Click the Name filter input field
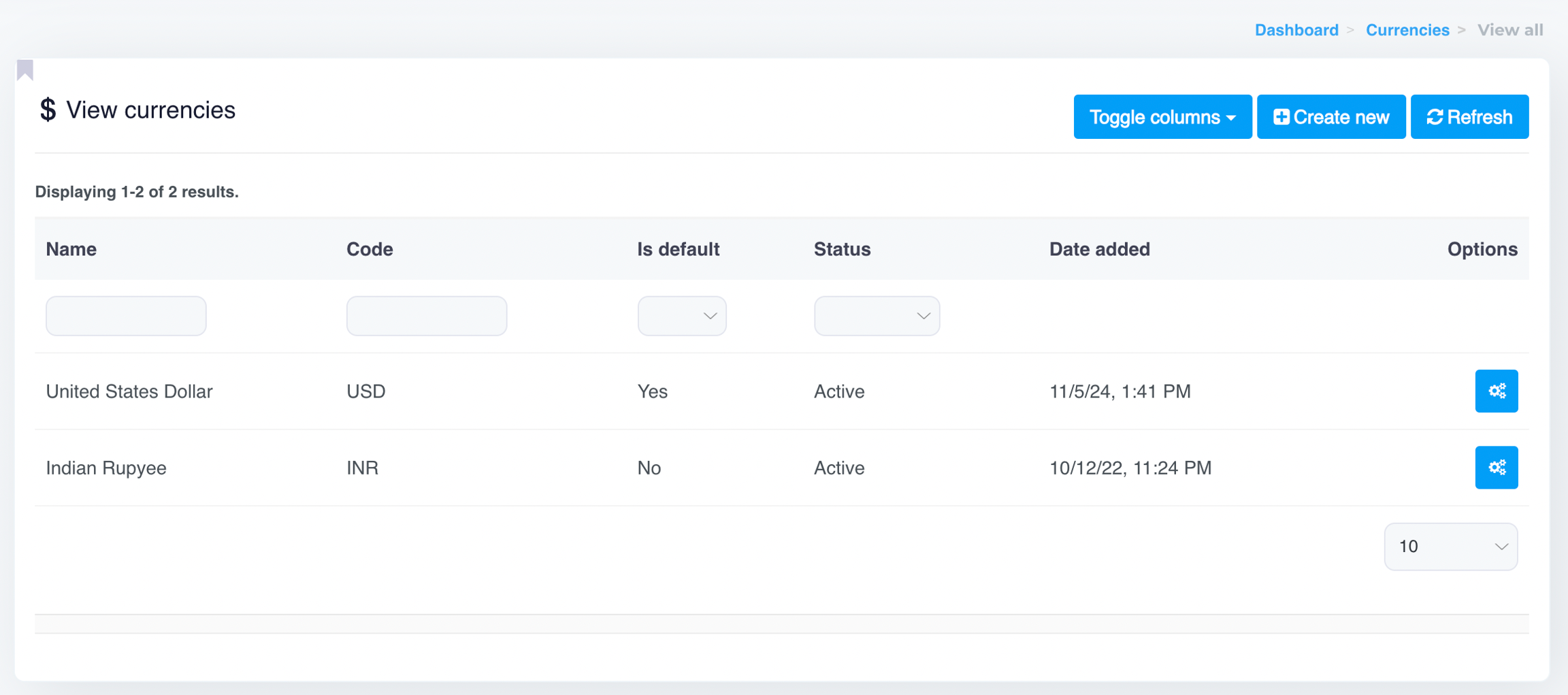Viewport: 1568px width, 695px height. click(126, 316)
